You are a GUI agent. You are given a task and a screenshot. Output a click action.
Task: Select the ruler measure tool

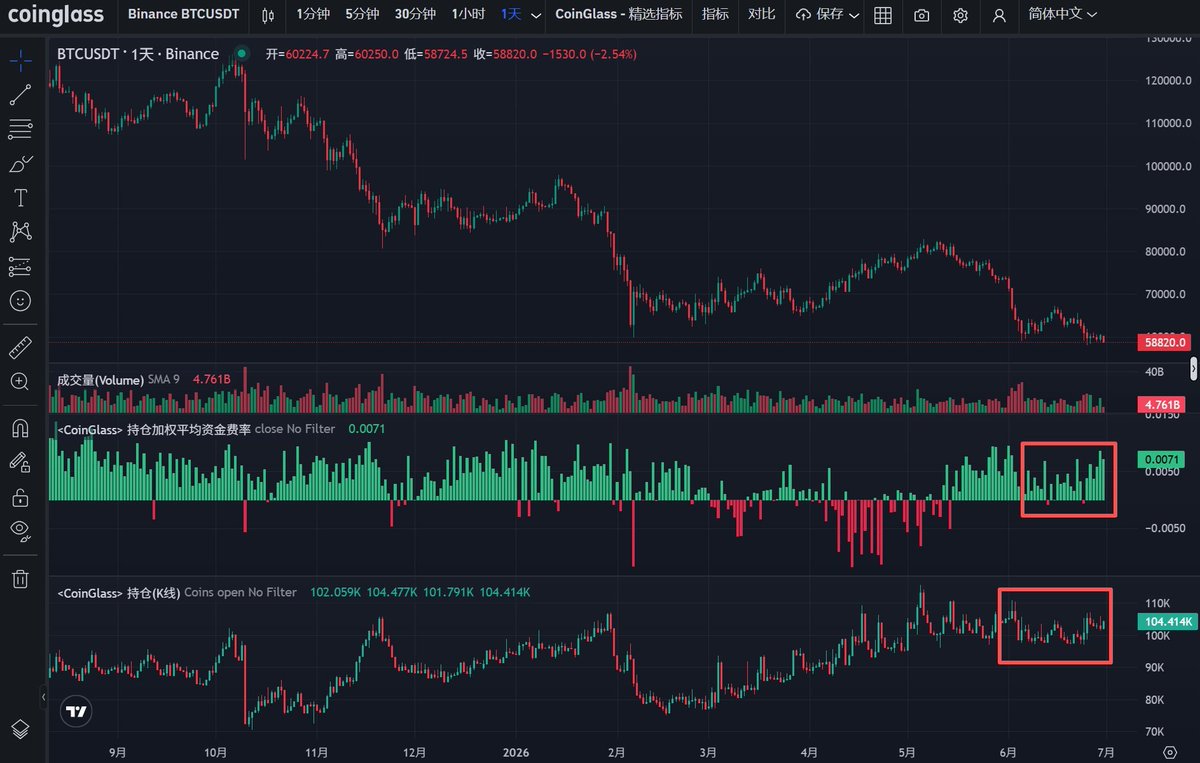coord(20,348)
